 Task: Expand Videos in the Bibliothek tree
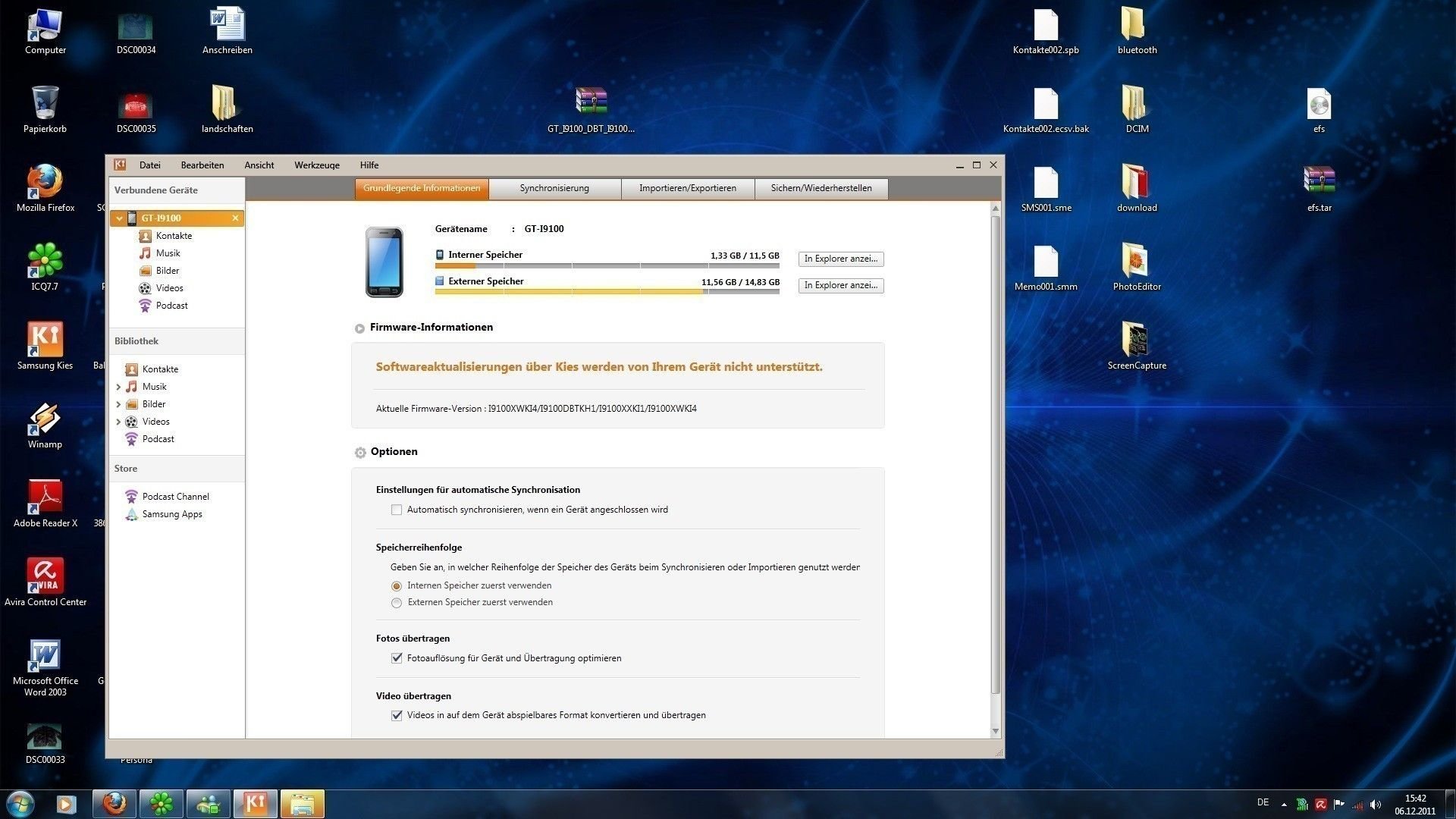(118, 422)
